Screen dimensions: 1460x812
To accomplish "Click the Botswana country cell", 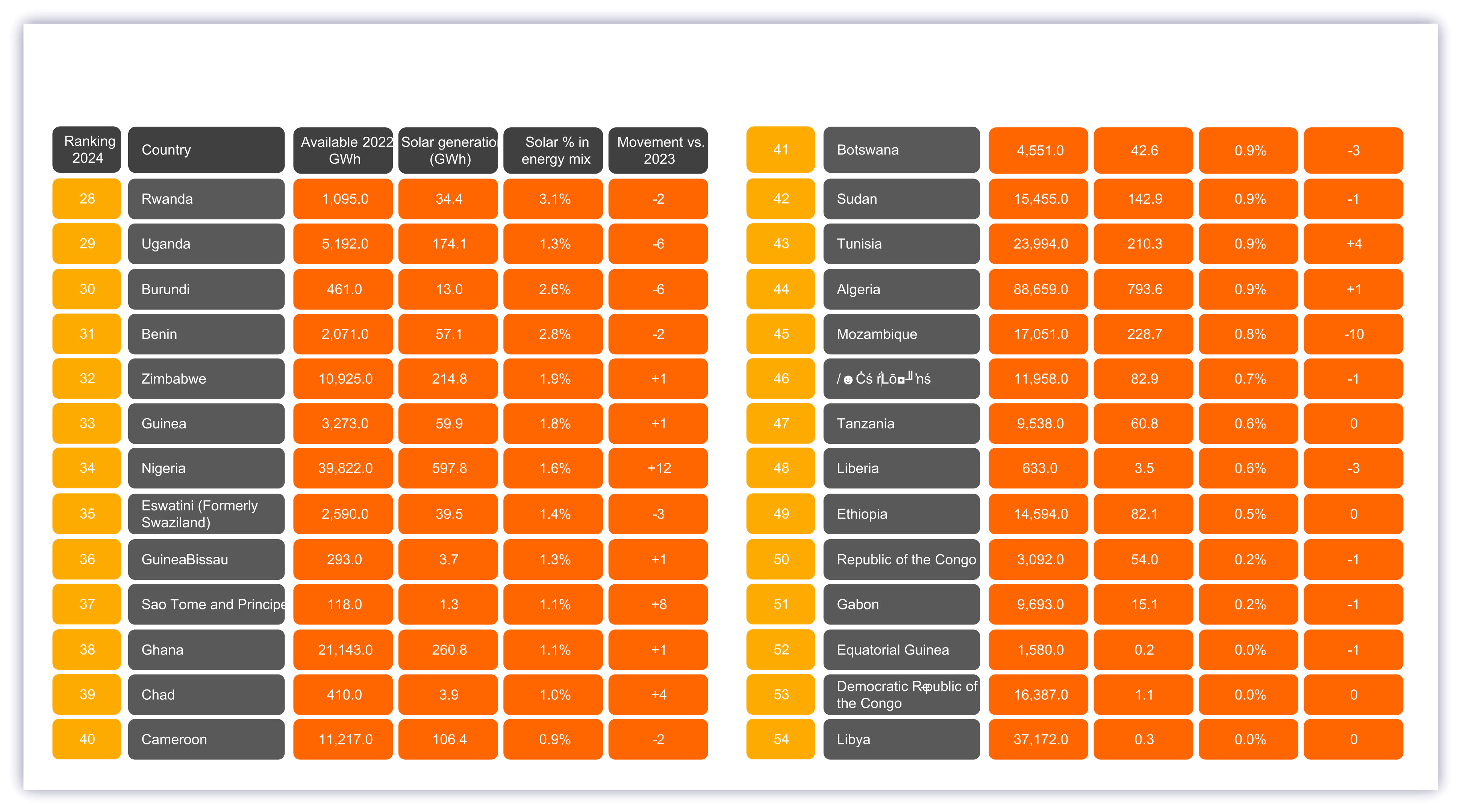I will pos(901,150).
